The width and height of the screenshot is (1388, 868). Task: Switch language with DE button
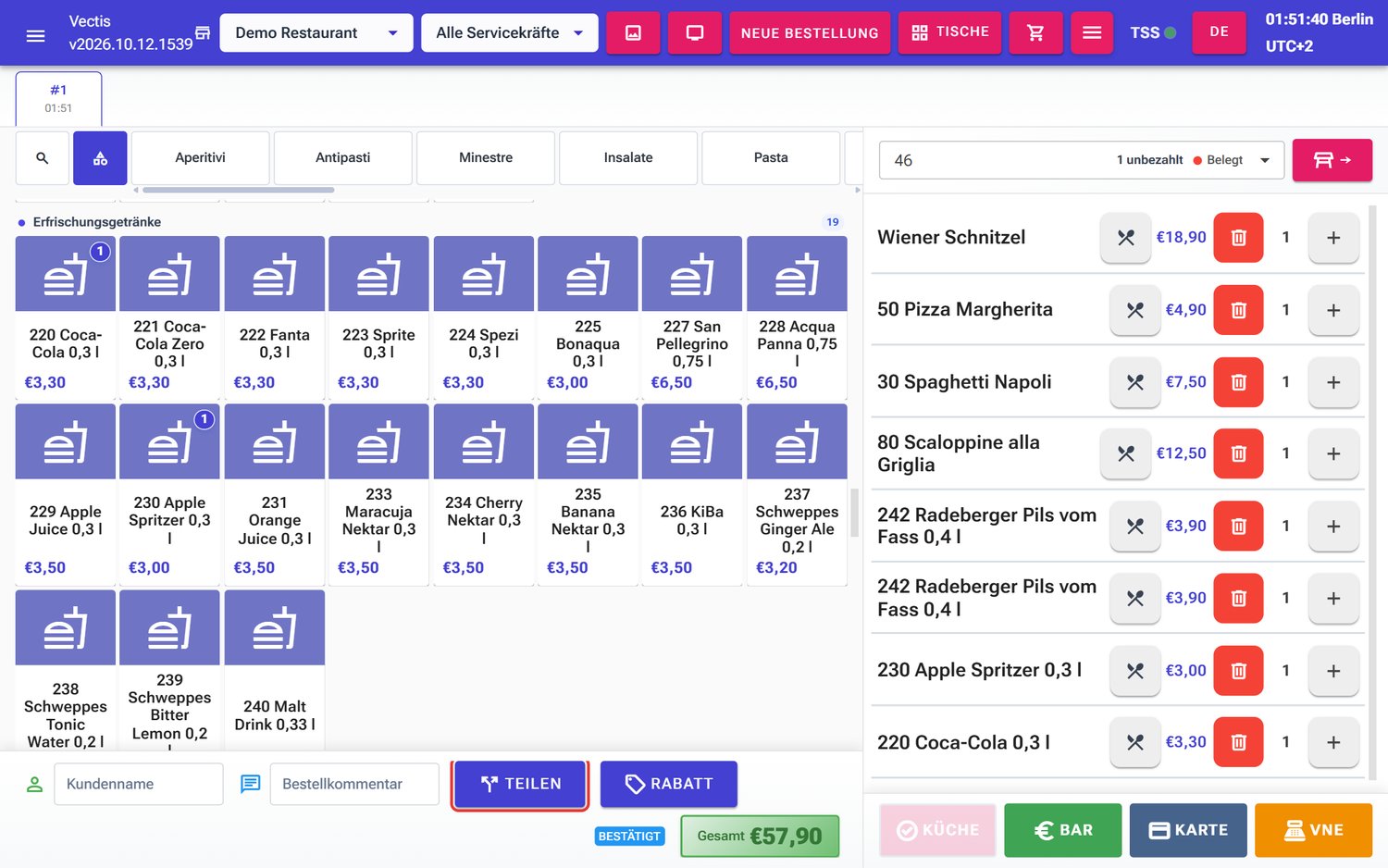coord(1219,32)
